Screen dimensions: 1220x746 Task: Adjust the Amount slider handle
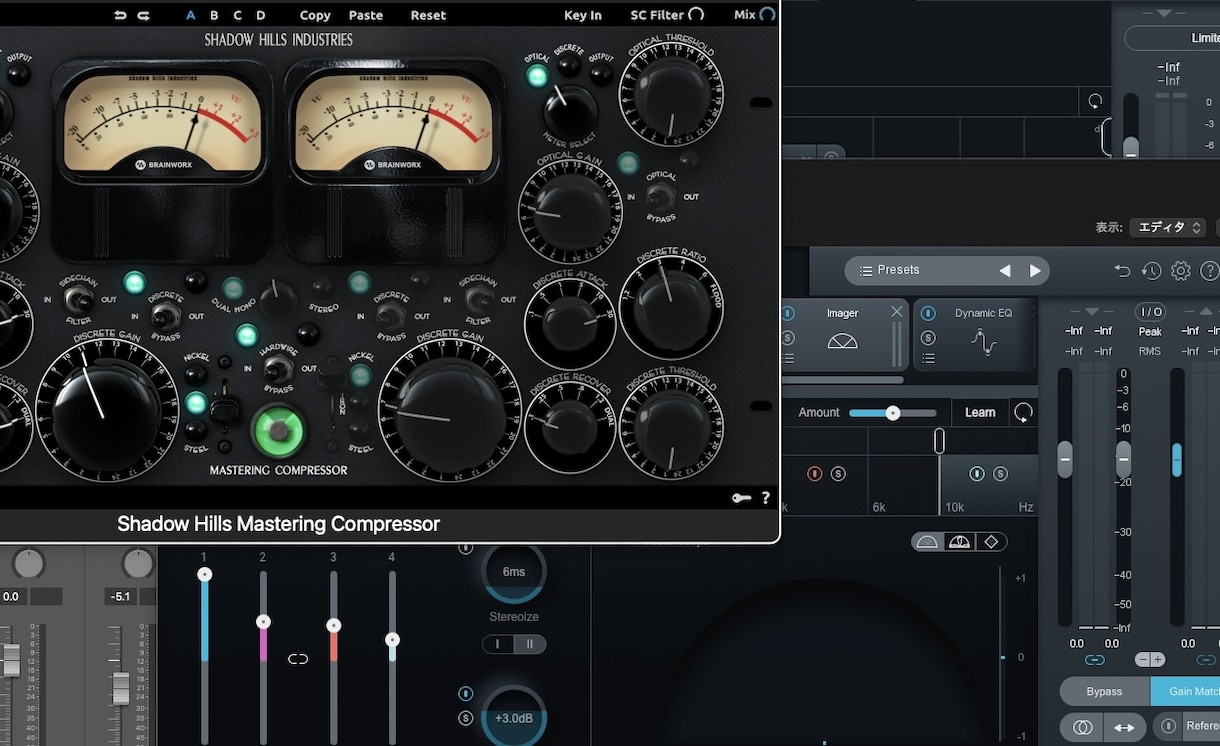click(x=893, y=413)
